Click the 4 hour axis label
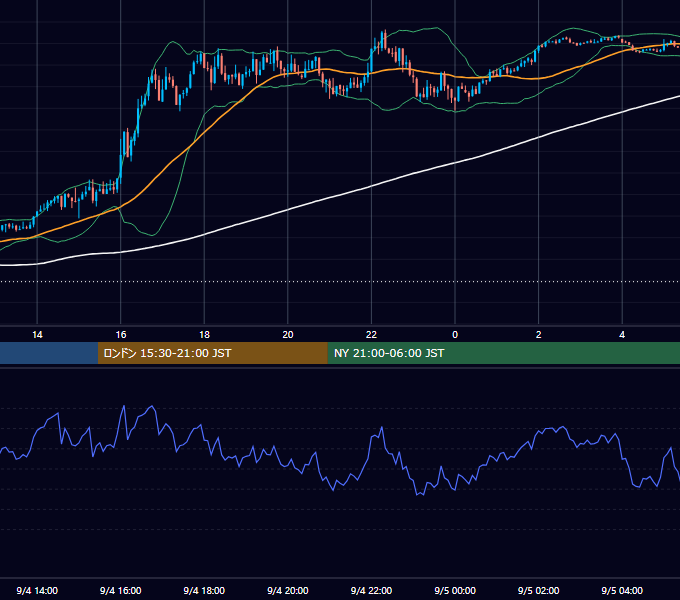Image resolution: width=680 pixels, height=600 pixels. (x=622, y=335)
